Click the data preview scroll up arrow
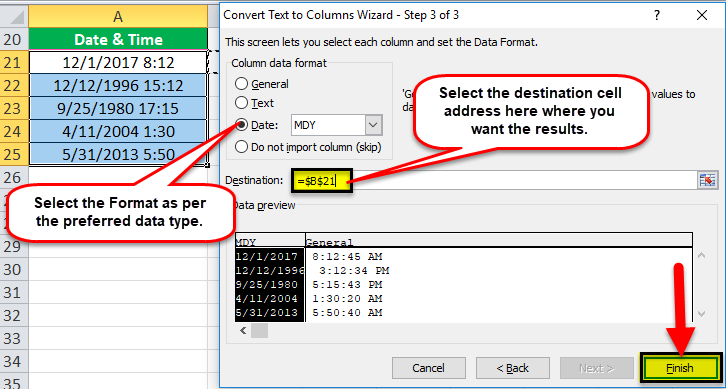The width and height of the screenshot is (726, 389). (701, 255)
